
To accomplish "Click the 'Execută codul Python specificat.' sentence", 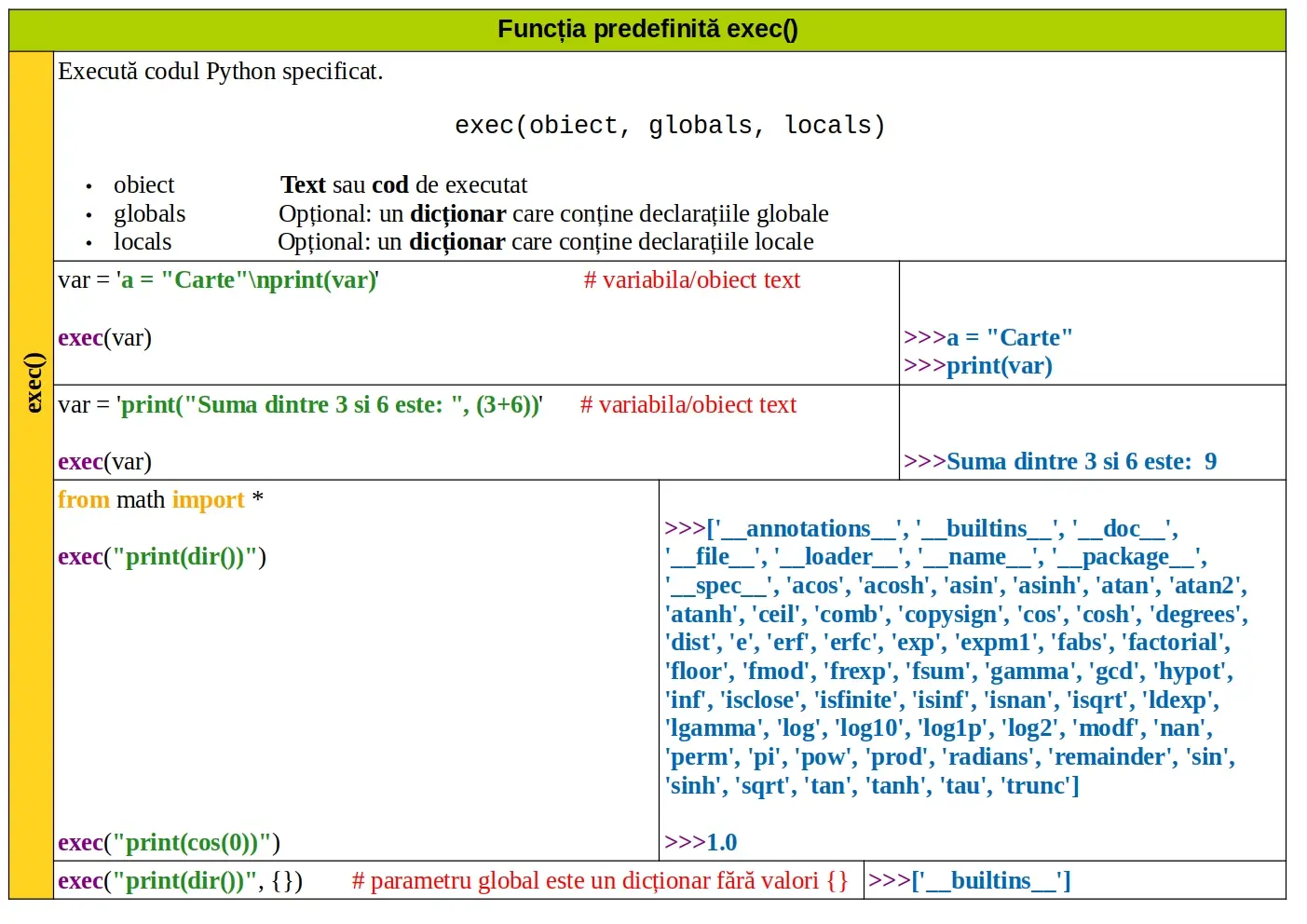I will click(221, 72).
